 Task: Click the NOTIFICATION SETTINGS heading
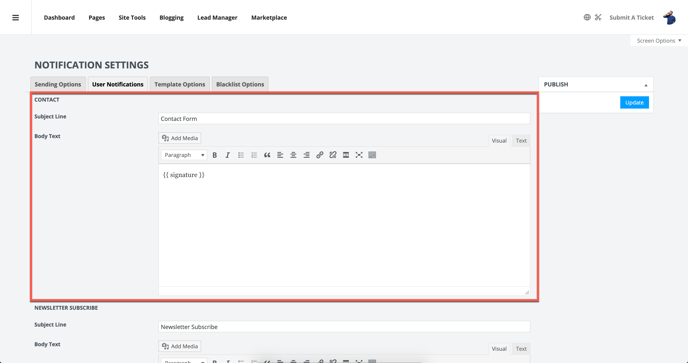click(92, 65)
